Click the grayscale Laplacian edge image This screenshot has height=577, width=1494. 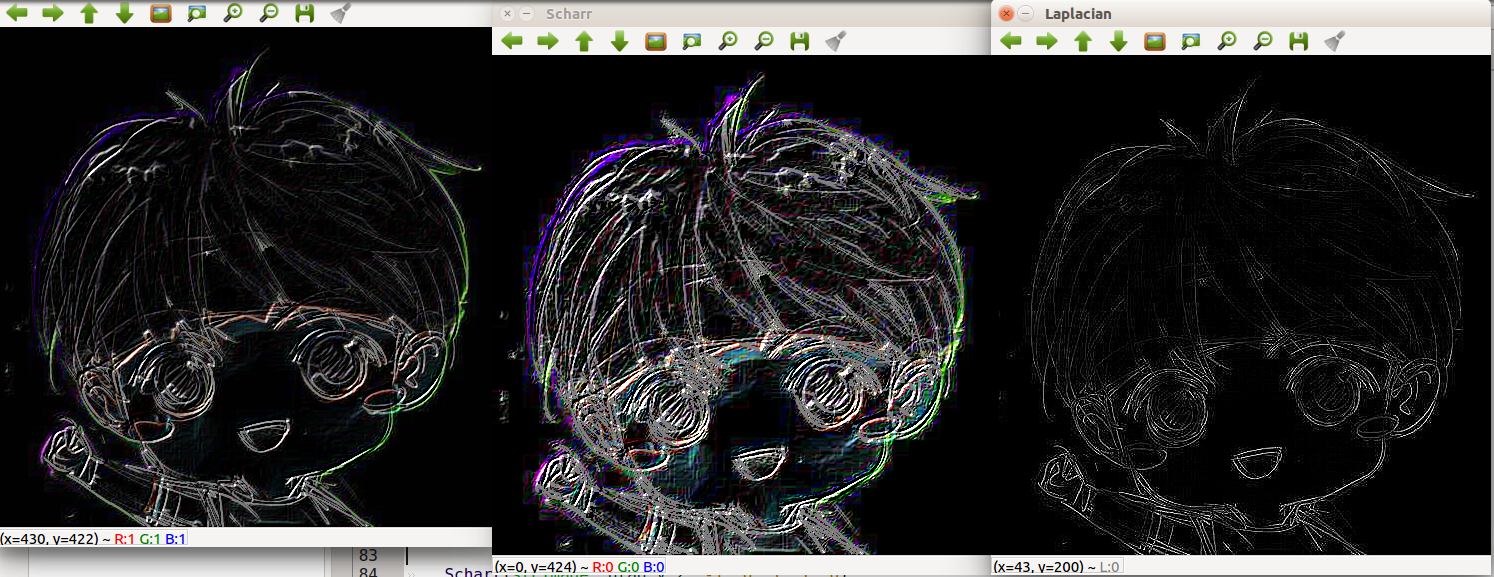(x=1242, y=305)
